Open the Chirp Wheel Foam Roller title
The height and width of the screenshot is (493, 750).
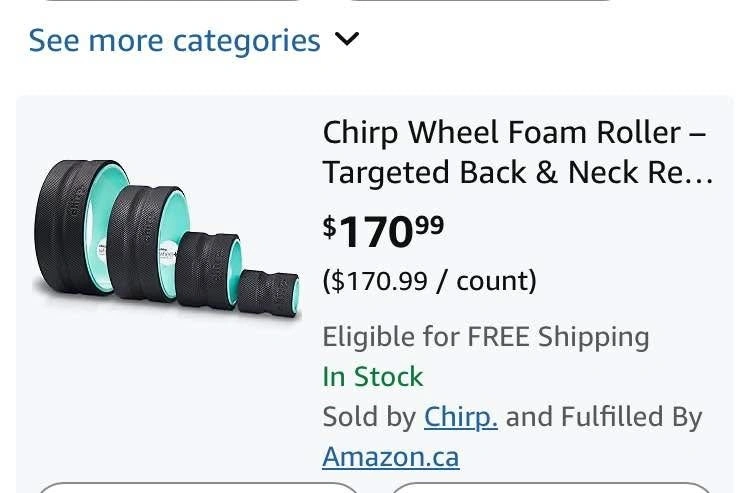click(514, 132)
